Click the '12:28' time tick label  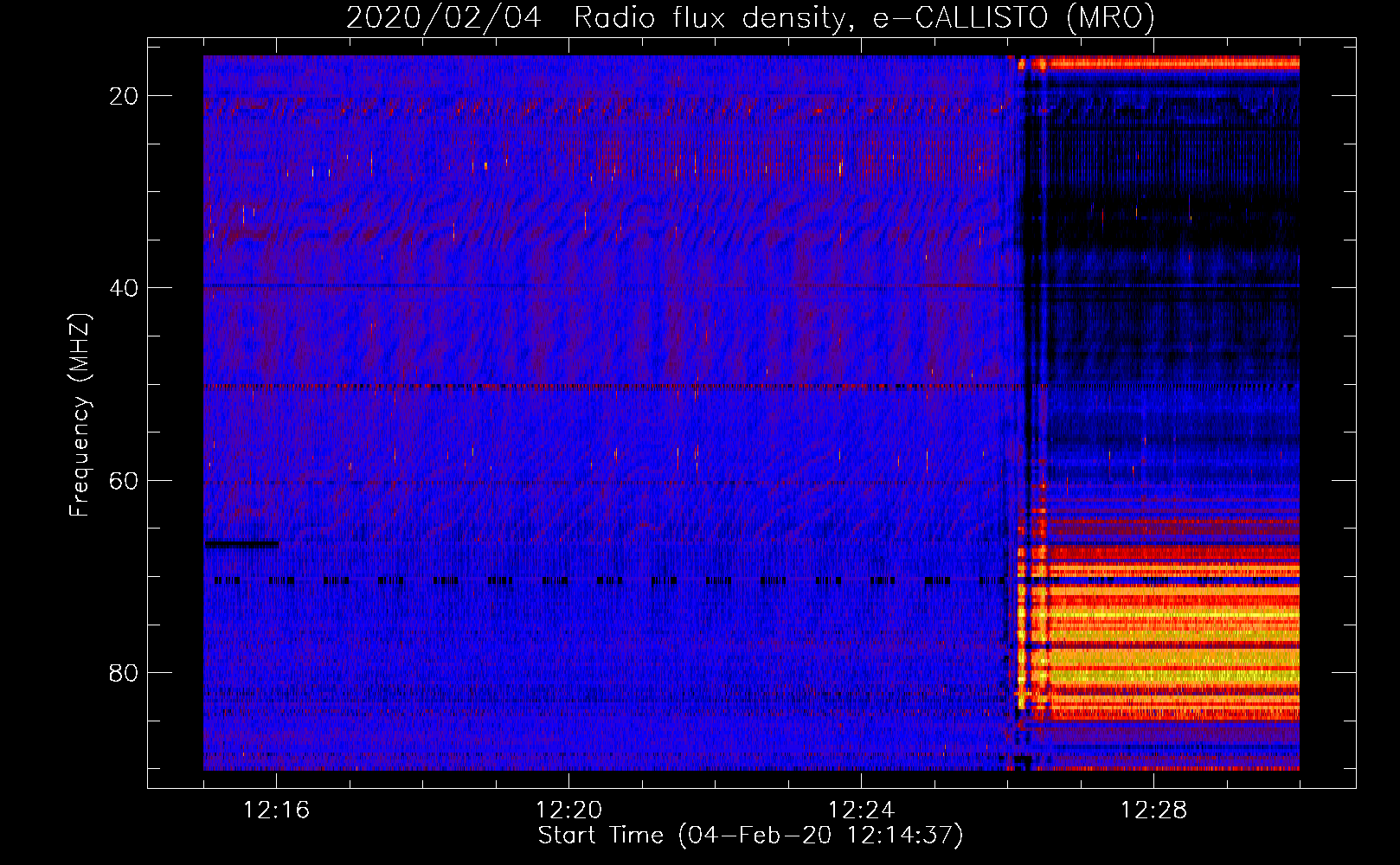pos(1153,810)
